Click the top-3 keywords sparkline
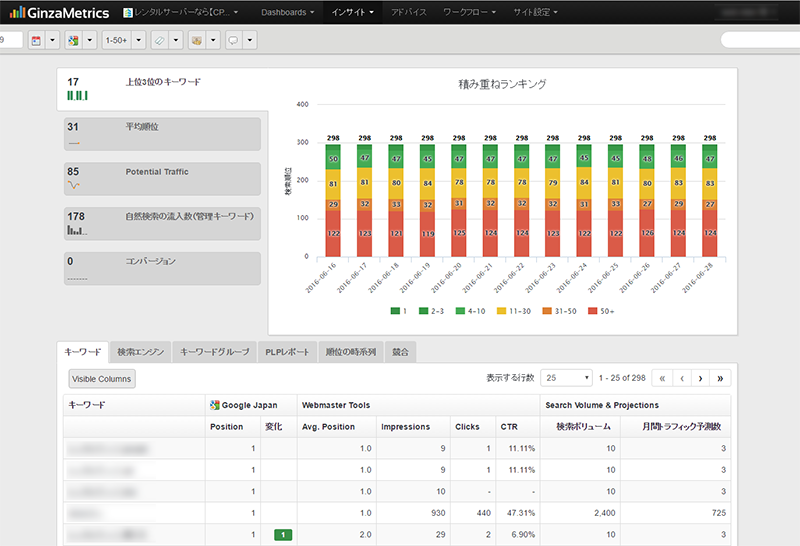Image resolution: width=800 pixels, height=546 pixels. pyautogui.click(x=78, y=95)
